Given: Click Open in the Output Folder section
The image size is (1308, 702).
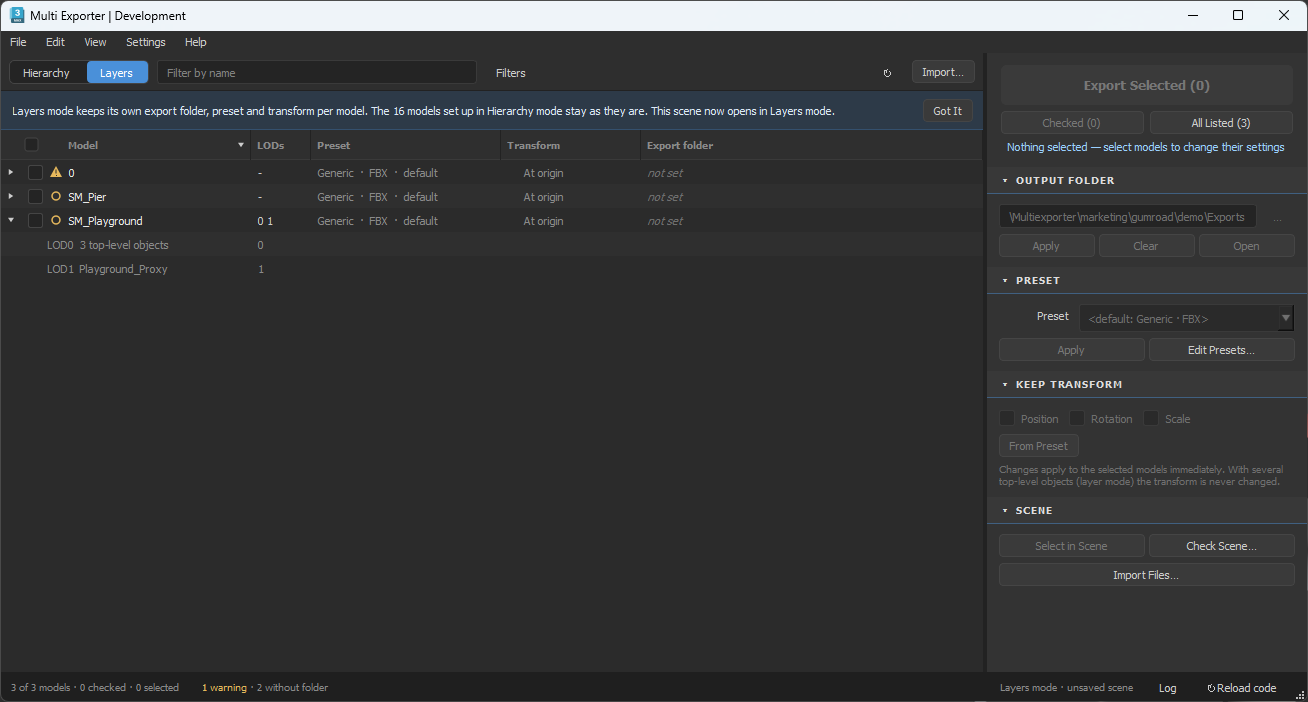Looking at the screenshot, I should click(x=1246, y=246).
